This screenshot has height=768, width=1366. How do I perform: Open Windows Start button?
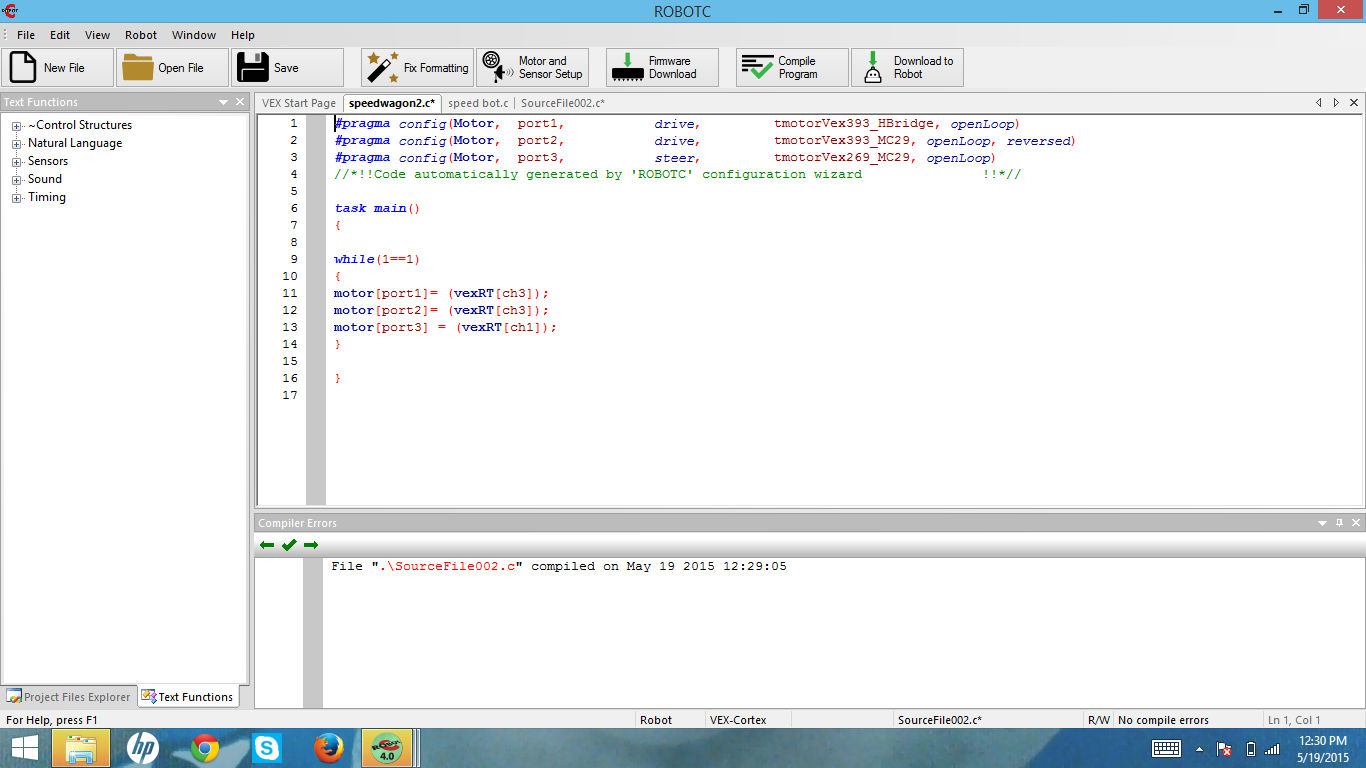[x=25, y=748]
